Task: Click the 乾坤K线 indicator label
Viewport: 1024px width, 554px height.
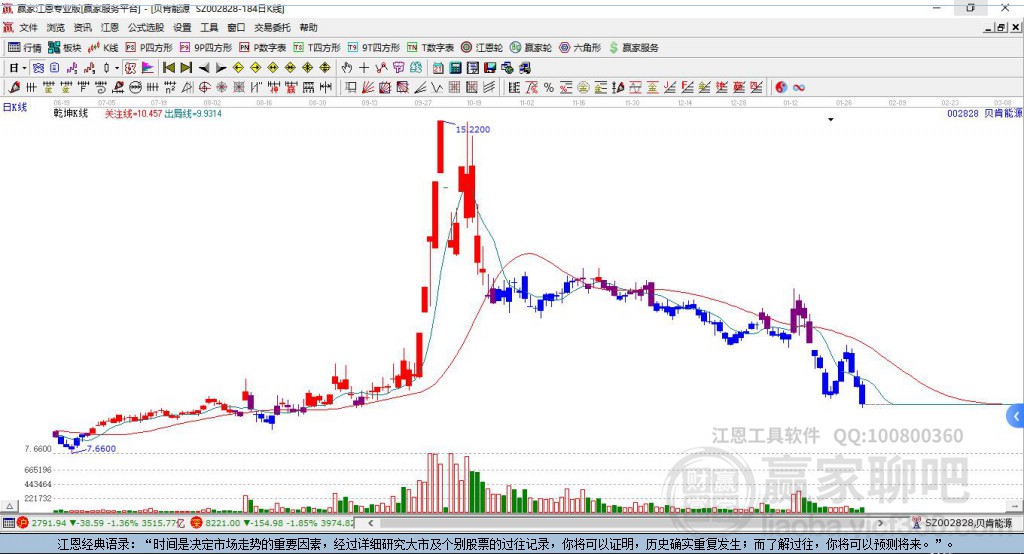Action: tap(71, 114)
